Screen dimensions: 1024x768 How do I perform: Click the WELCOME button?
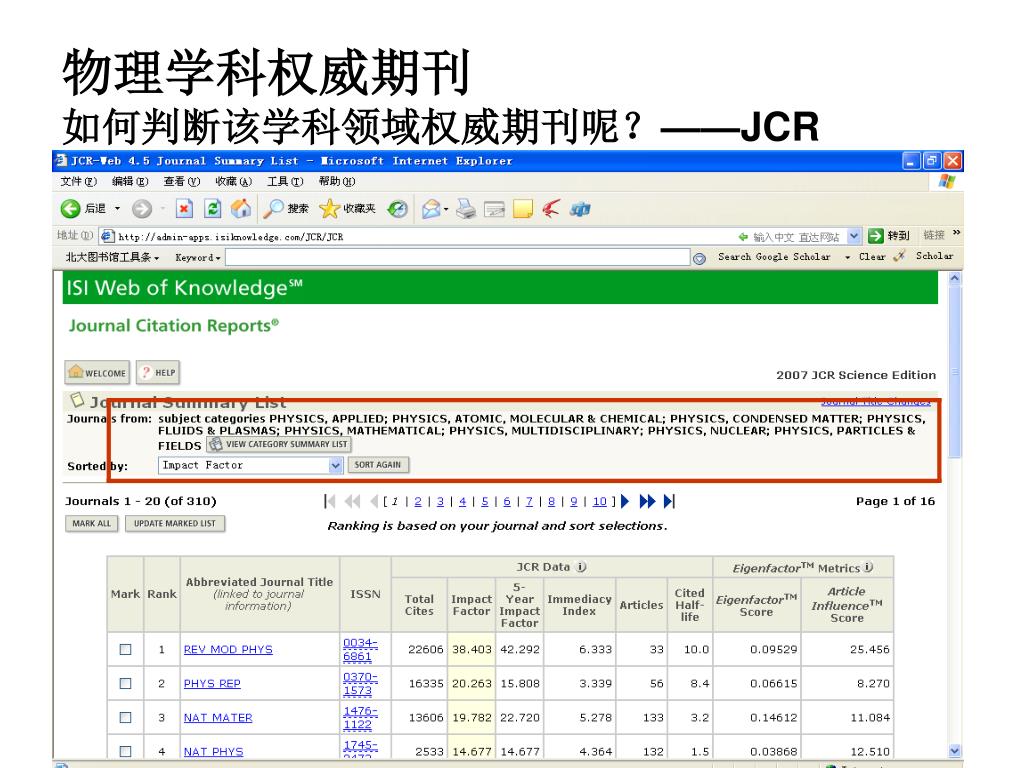(97, 372)
